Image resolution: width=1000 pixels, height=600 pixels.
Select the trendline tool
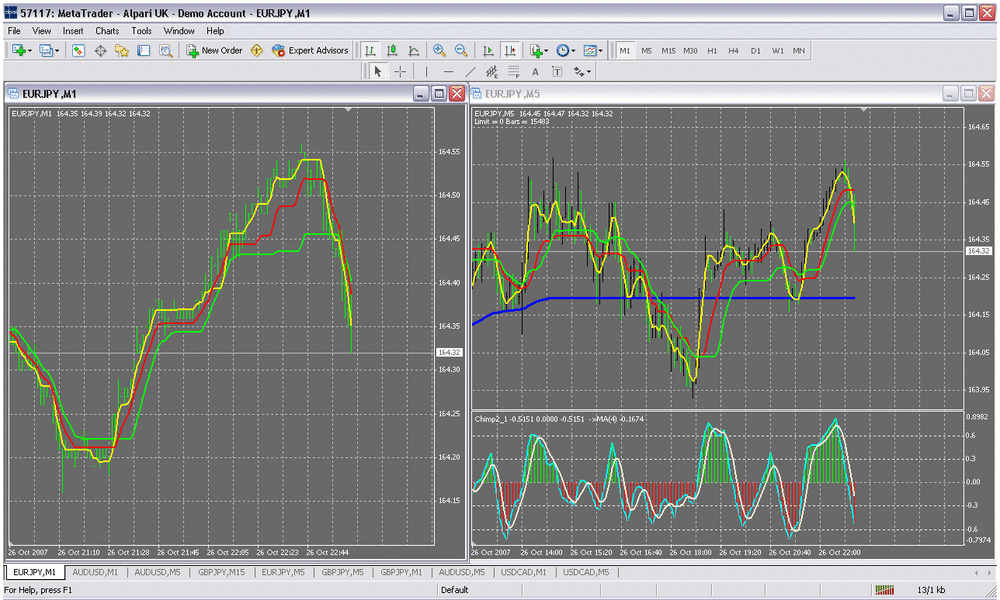(470, 71)
